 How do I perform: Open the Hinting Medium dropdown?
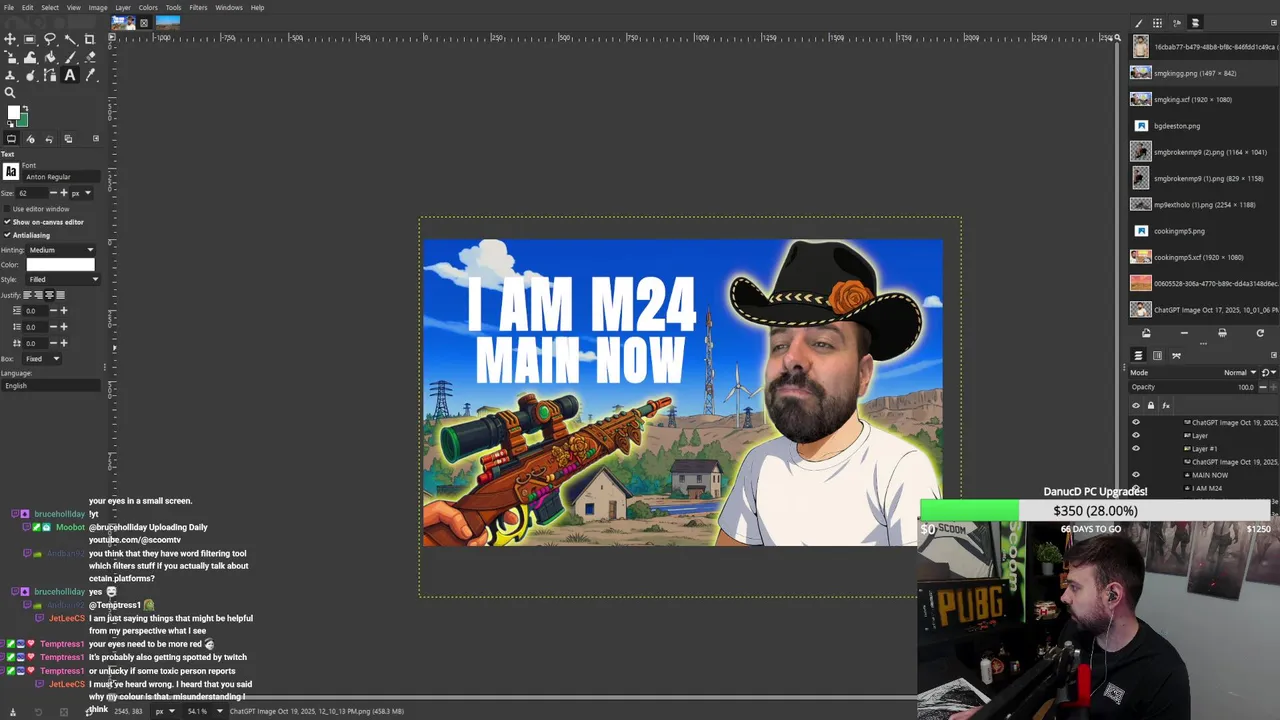click(x=61, y=250)
